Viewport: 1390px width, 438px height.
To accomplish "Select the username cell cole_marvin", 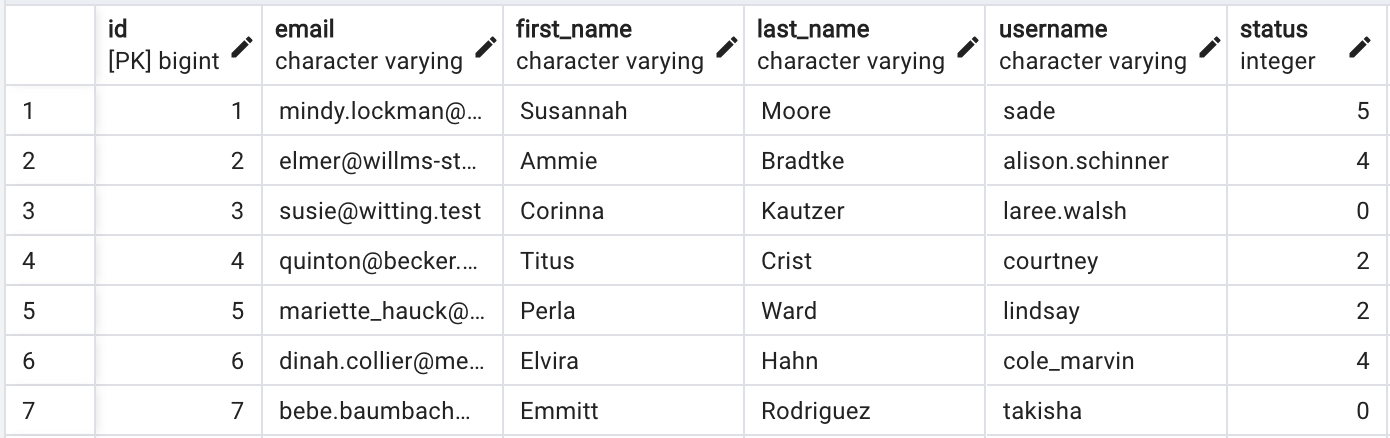I will click(1069, 361).
